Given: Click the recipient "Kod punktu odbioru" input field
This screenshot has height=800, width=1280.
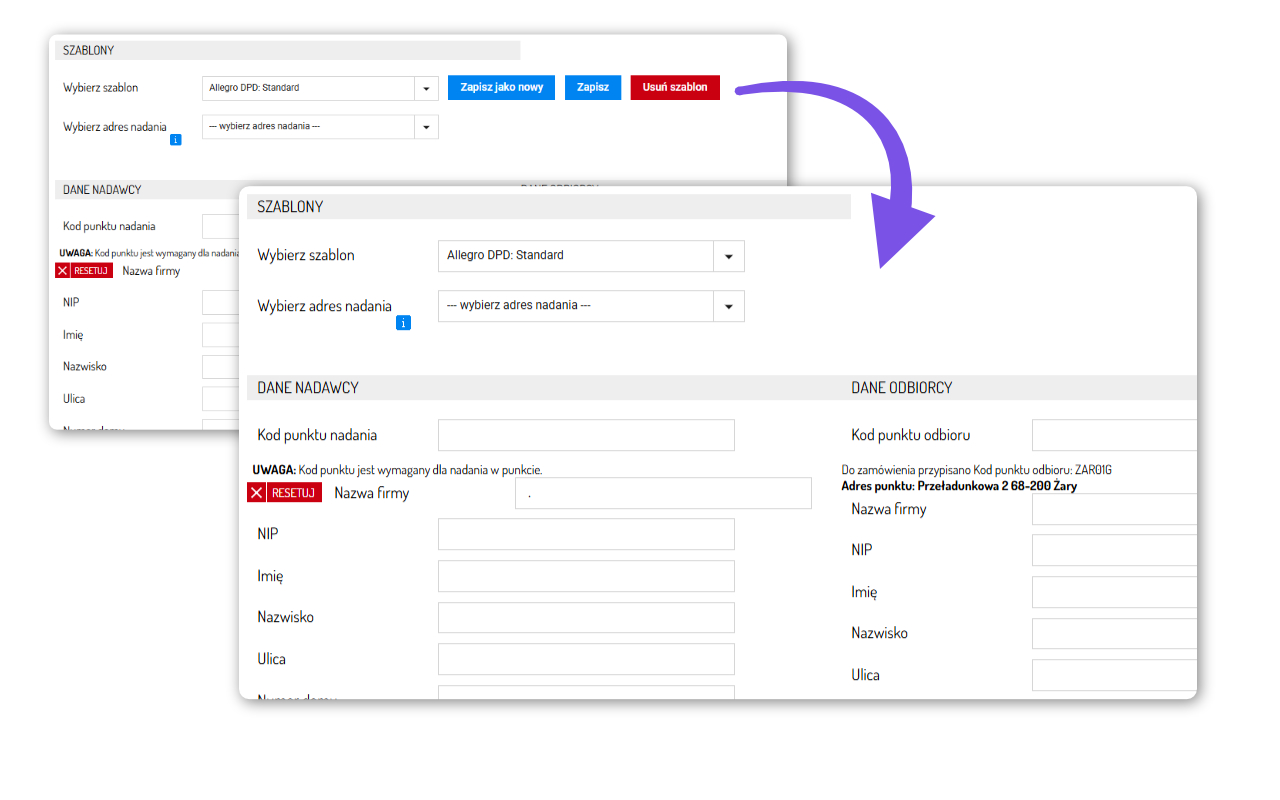Looking at the screenshot, I should point(1114,435).
